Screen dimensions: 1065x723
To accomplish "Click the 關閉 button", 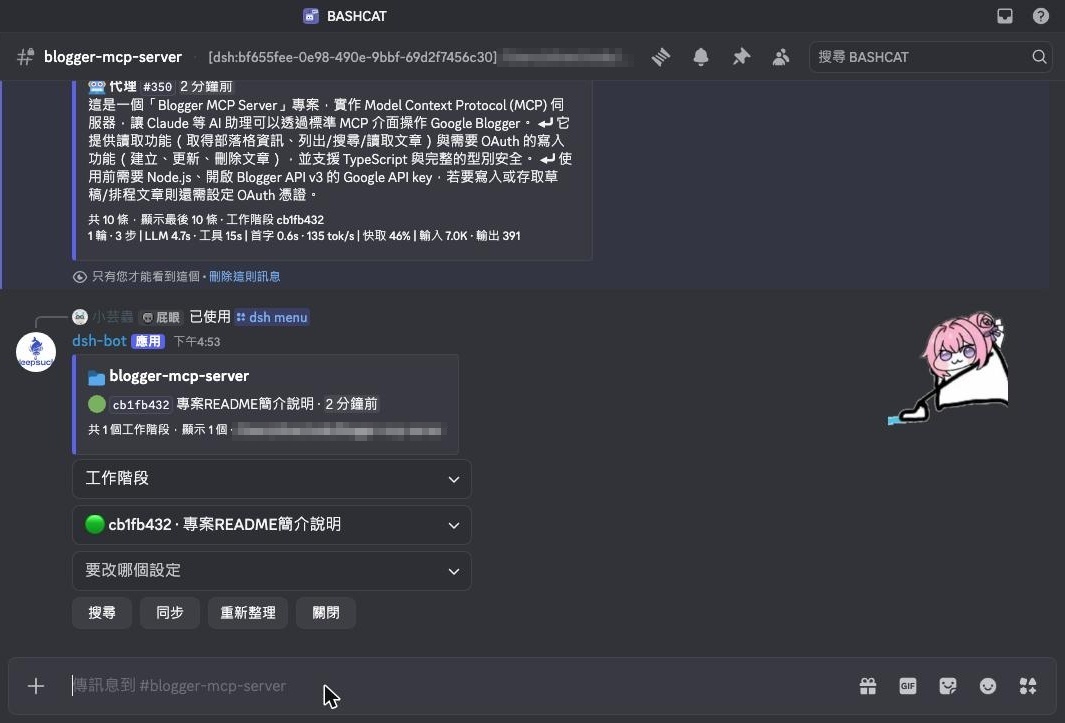I will click(326, 613).
